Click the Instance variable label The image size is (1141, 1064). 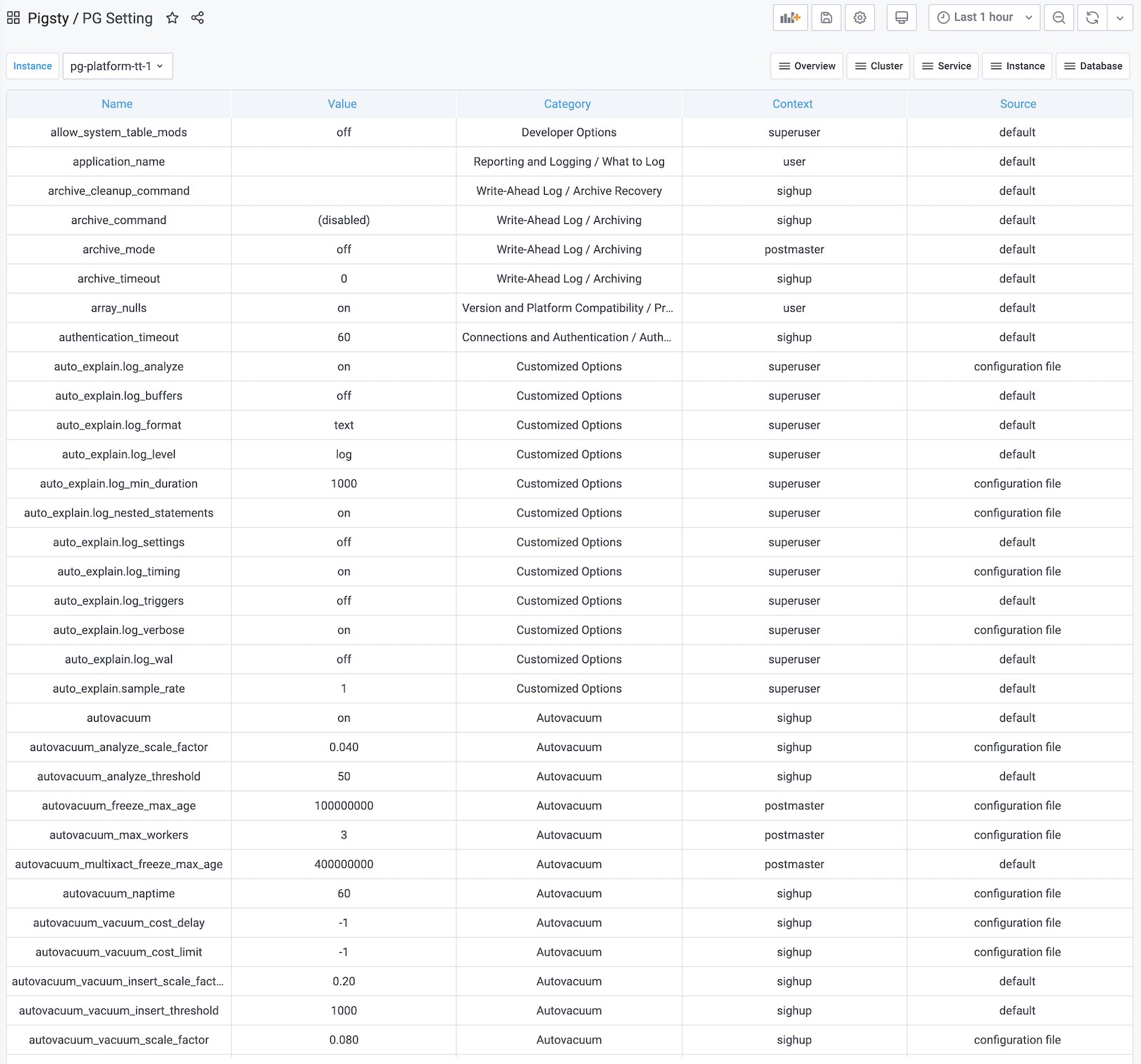pyautogui.click(x=32, y=66)
